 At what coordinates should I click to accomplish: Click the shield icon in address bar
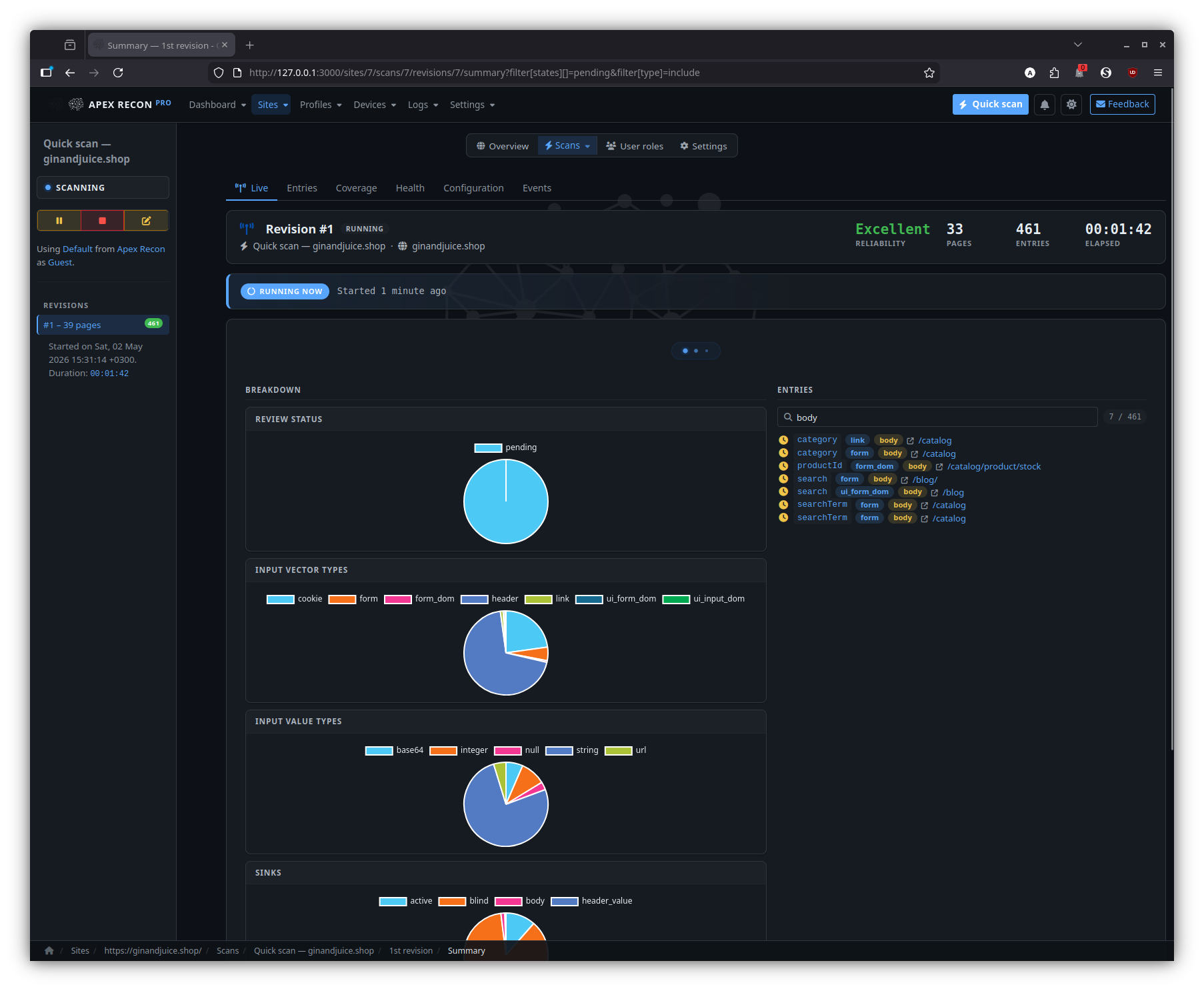coord(219,73)
